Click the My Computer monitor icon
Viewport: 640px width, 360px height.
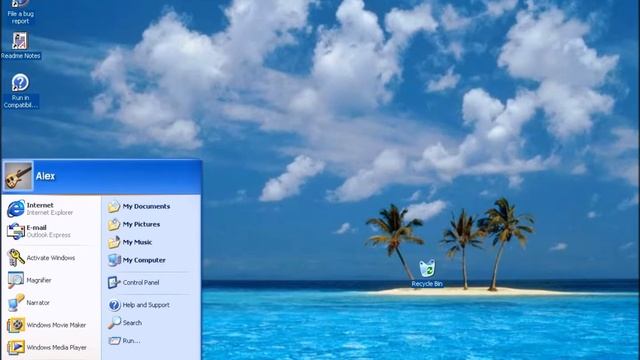click(x=114, y=260)
